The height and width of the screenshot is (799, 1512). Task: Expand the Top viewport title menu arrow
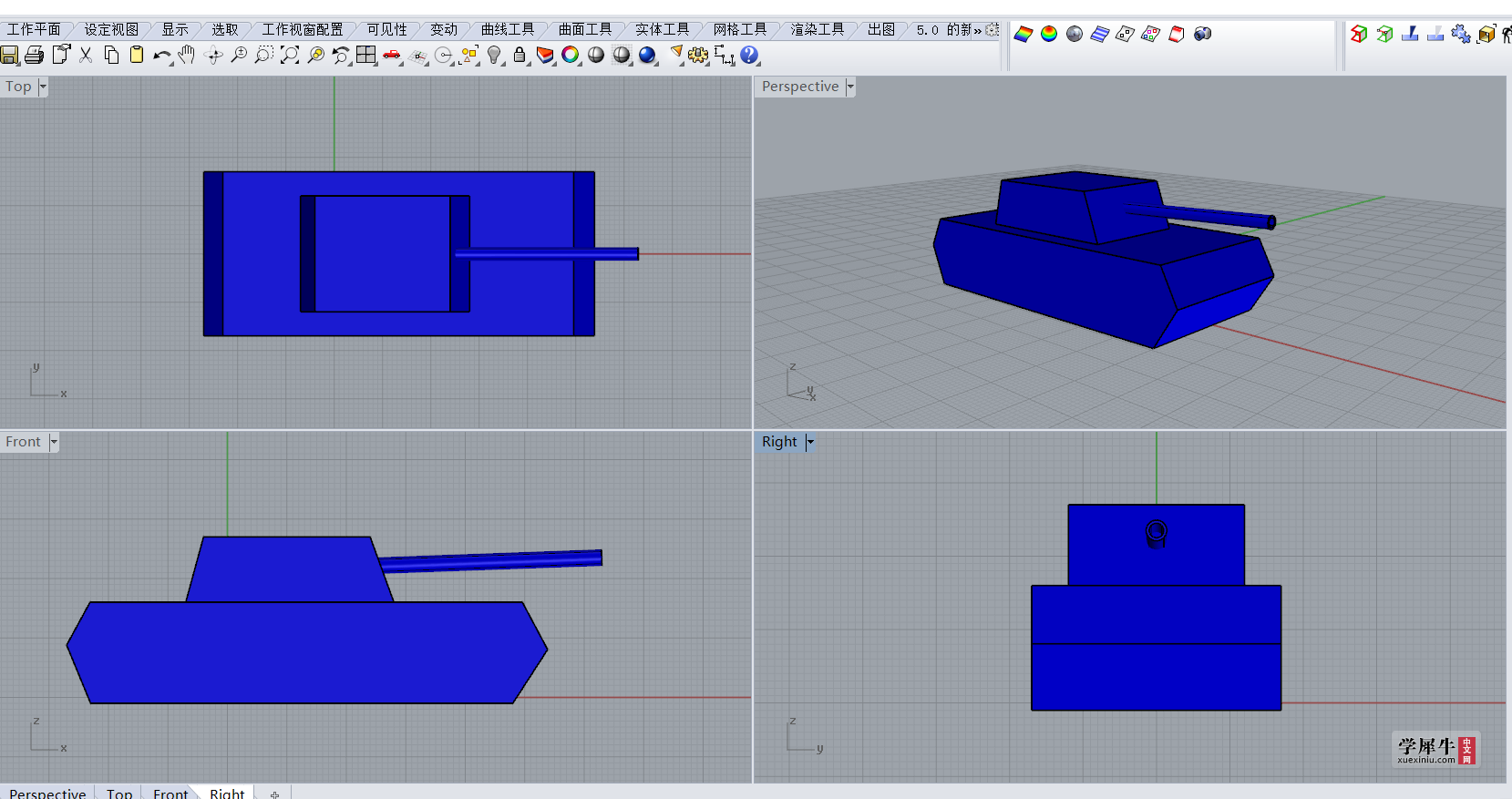[x=43, y=87]
